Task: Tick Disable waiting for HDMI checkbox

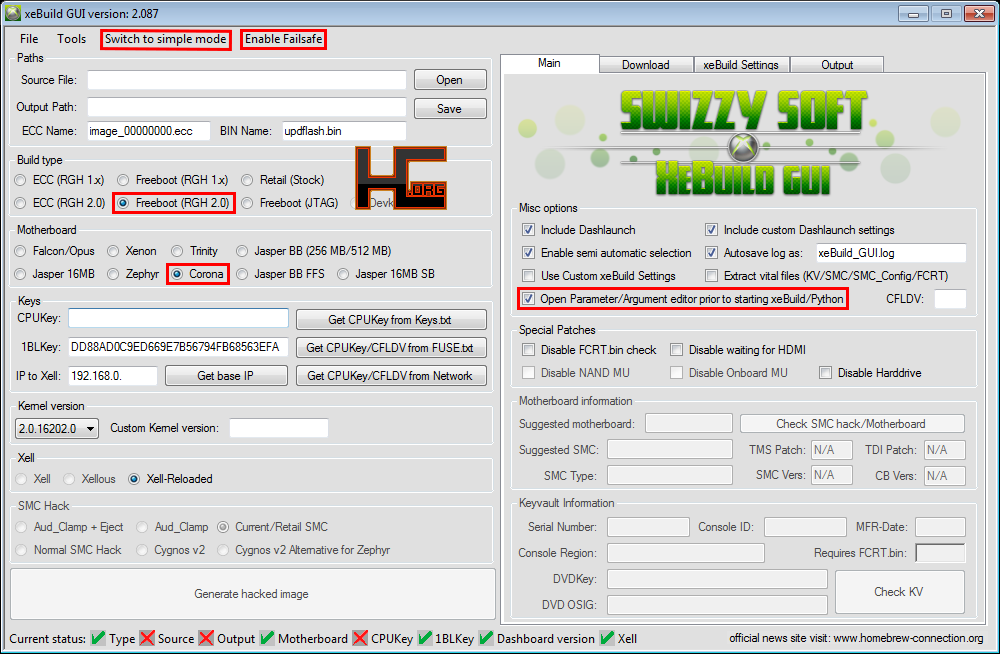Action: tap(676, 350)
